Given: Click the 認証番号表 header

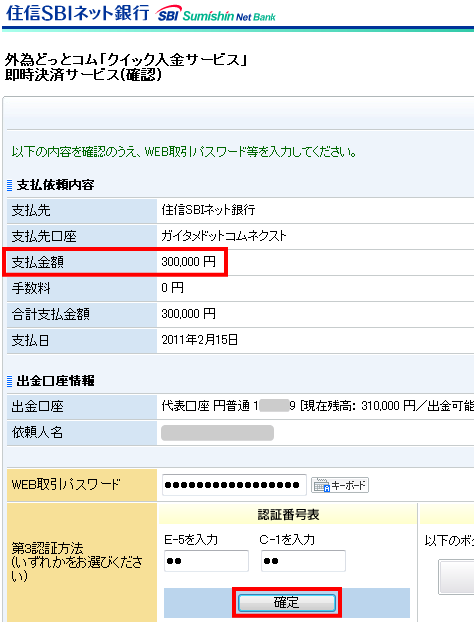Looking at the screenshot, I should pos(288,514).
